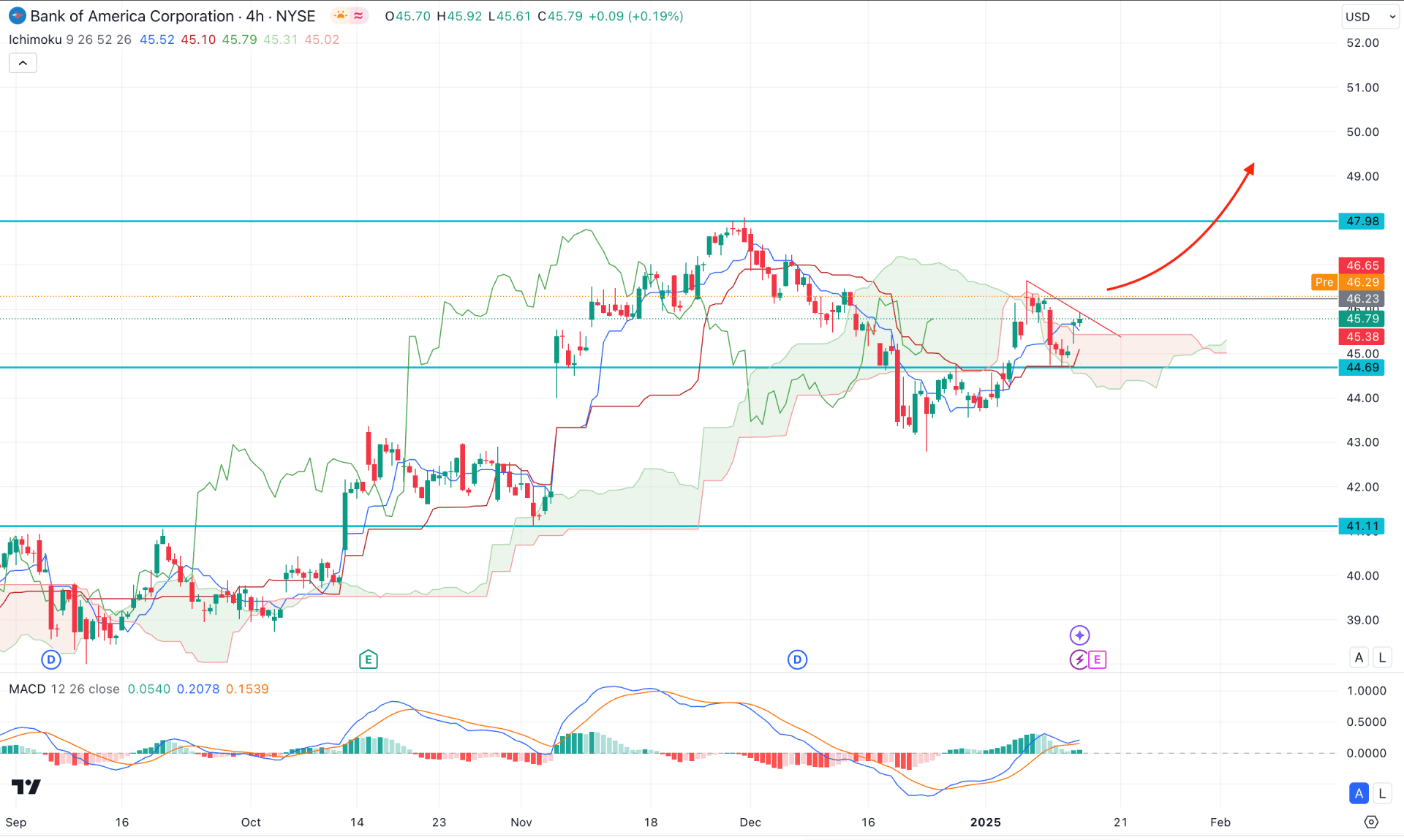Screen dimensions: 1404x840
Task: Click the TradingView logo on the chart
Action: [x=26, y=787]
